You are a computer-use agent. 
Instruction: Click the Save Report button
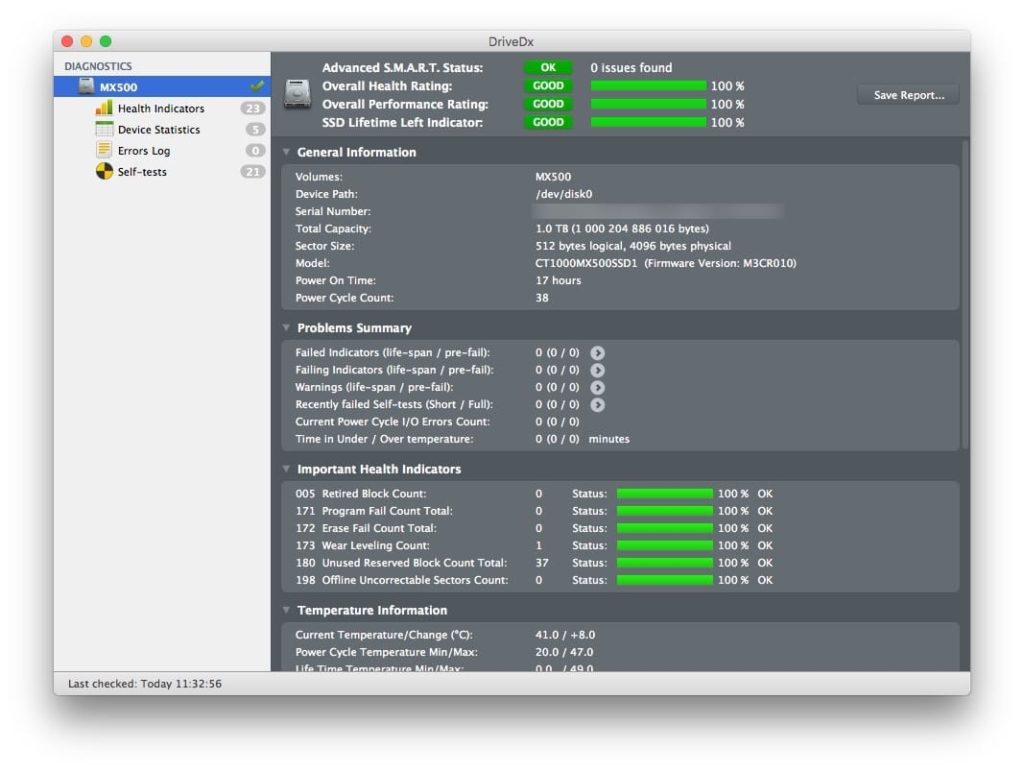click(x=908, y=95)
